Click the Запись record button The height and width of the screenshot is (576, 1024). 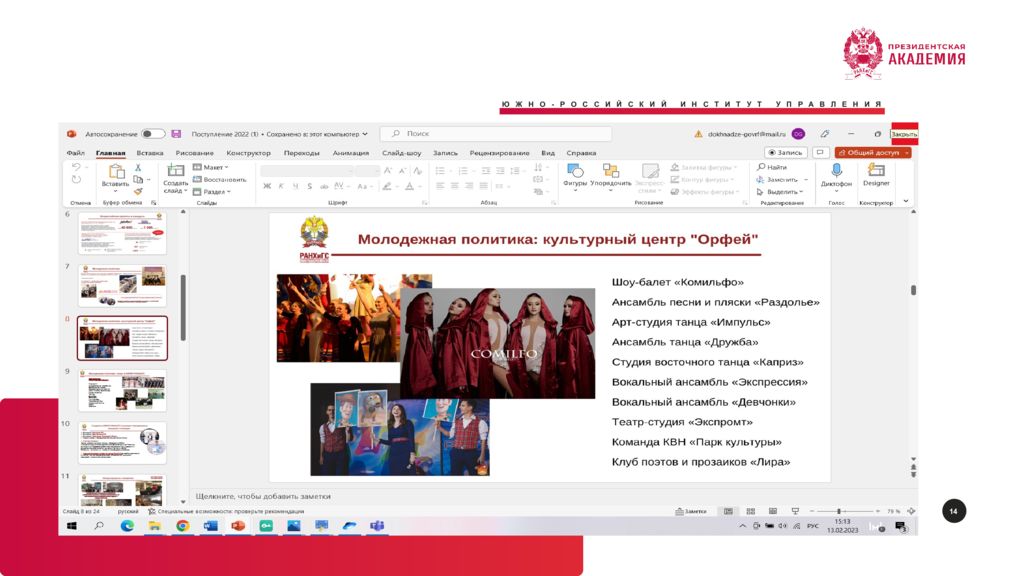click(786, 152)
